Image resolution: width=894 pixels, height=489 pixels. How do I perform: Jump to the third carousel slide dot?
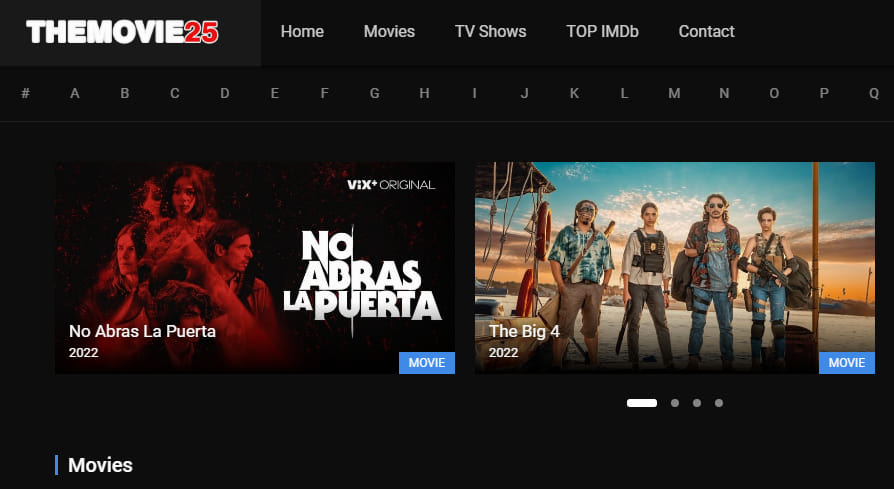697,403
